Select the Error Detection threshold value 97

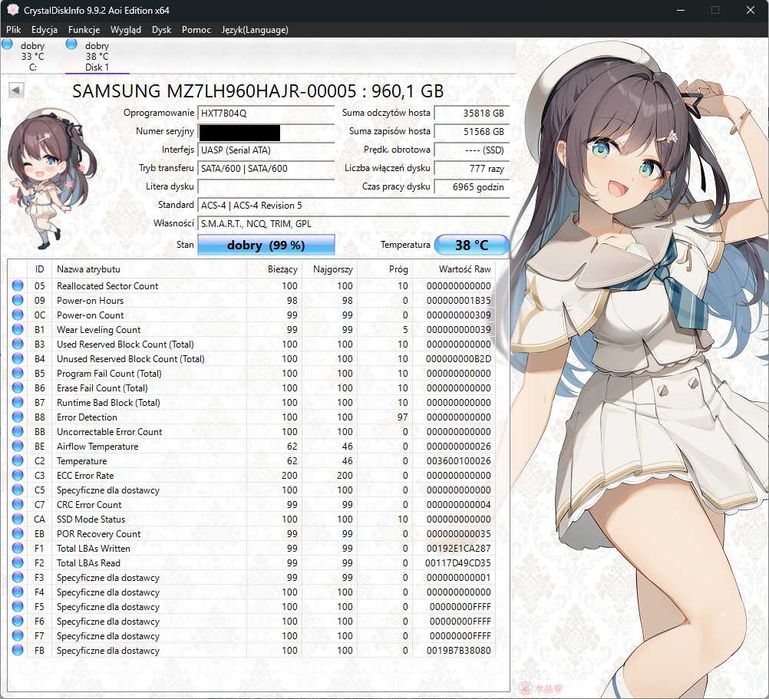point(403,417)
